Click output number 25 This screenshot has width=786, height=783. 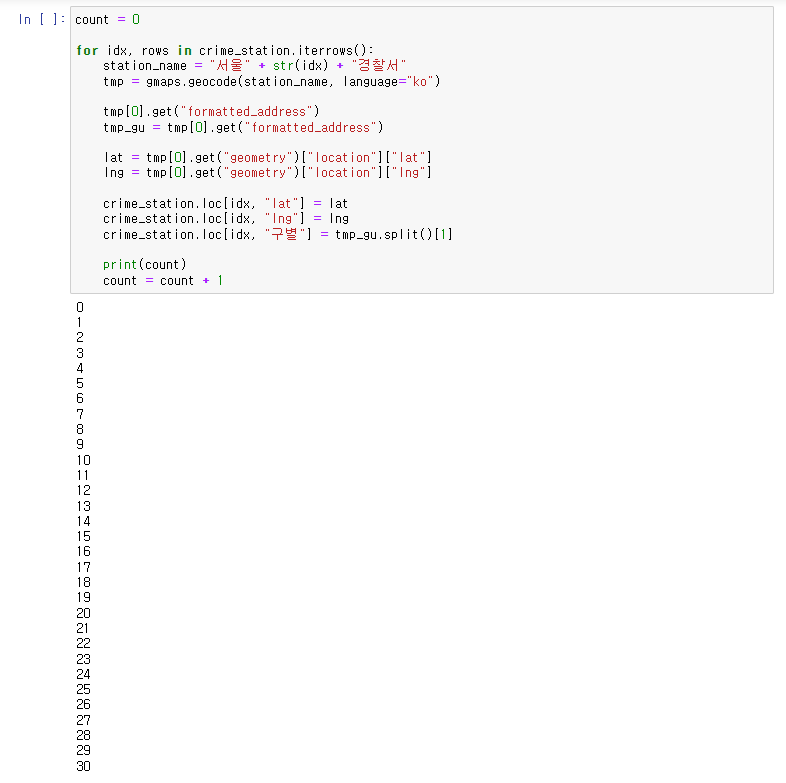[x=83, y=689]
